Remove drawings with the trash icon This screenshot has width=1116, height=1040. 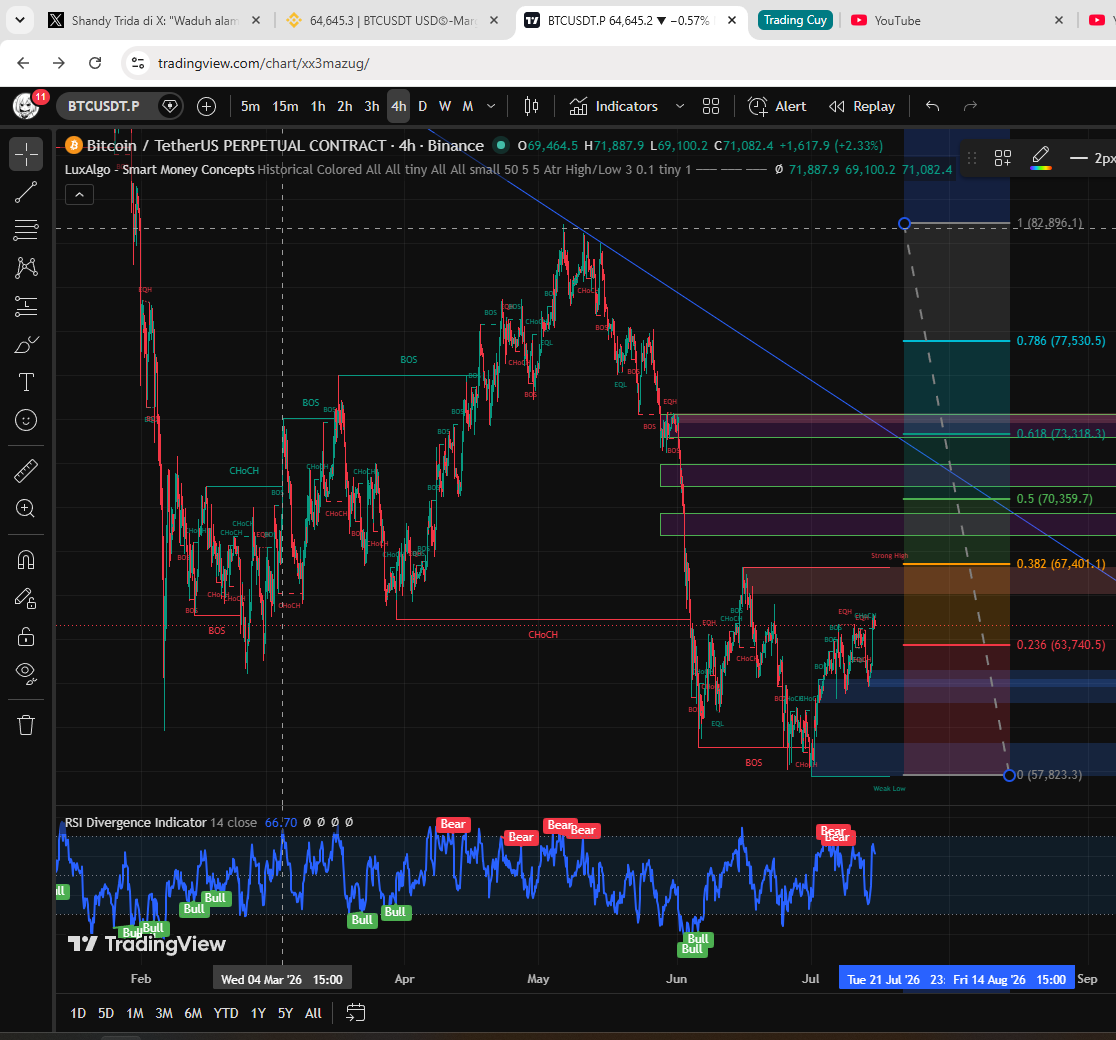tap(26, 725)
